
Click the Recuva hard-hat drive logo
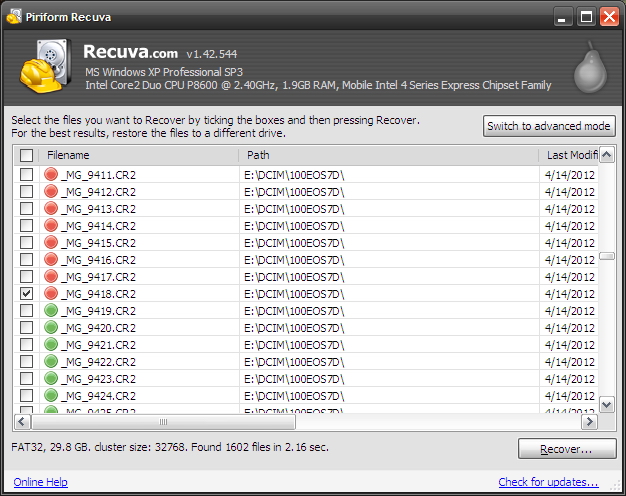pos(46,66)
